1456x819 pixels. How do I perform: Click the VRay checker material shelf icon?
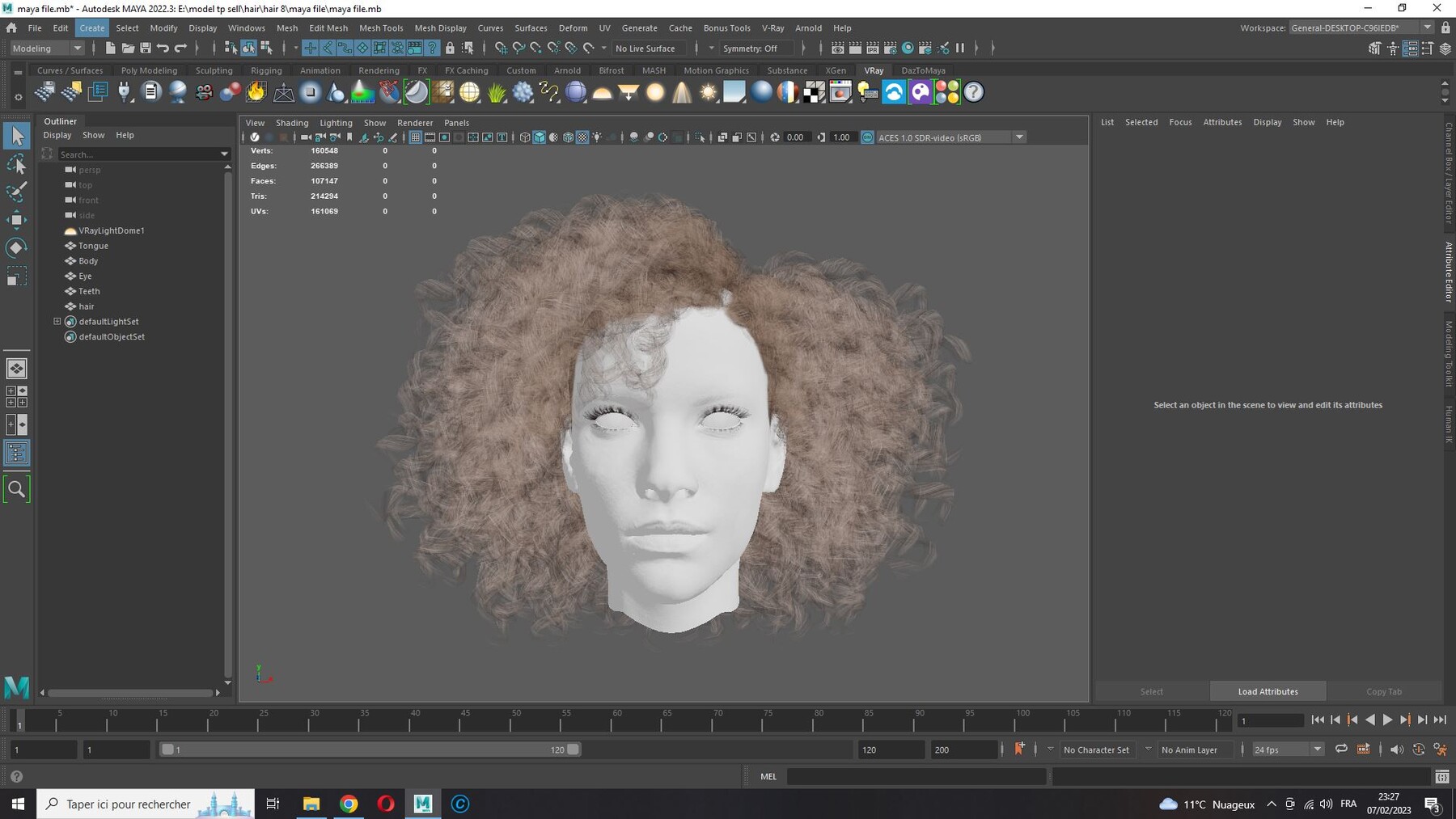point(814,92)
